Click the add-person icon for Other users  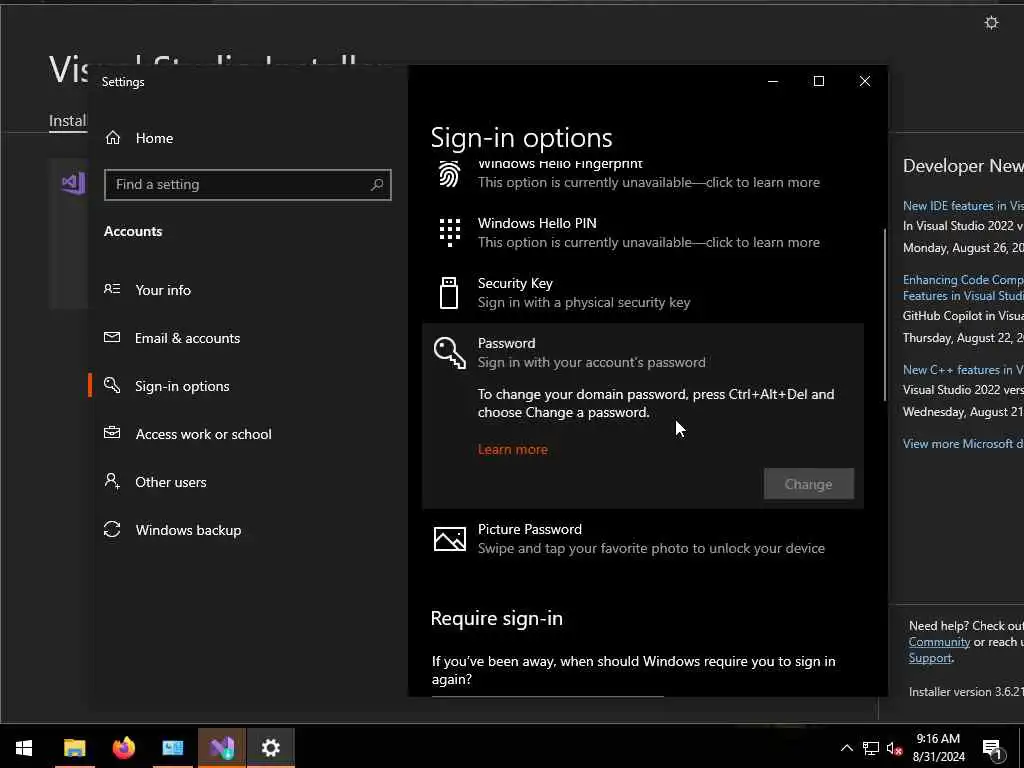pos(112,481)
